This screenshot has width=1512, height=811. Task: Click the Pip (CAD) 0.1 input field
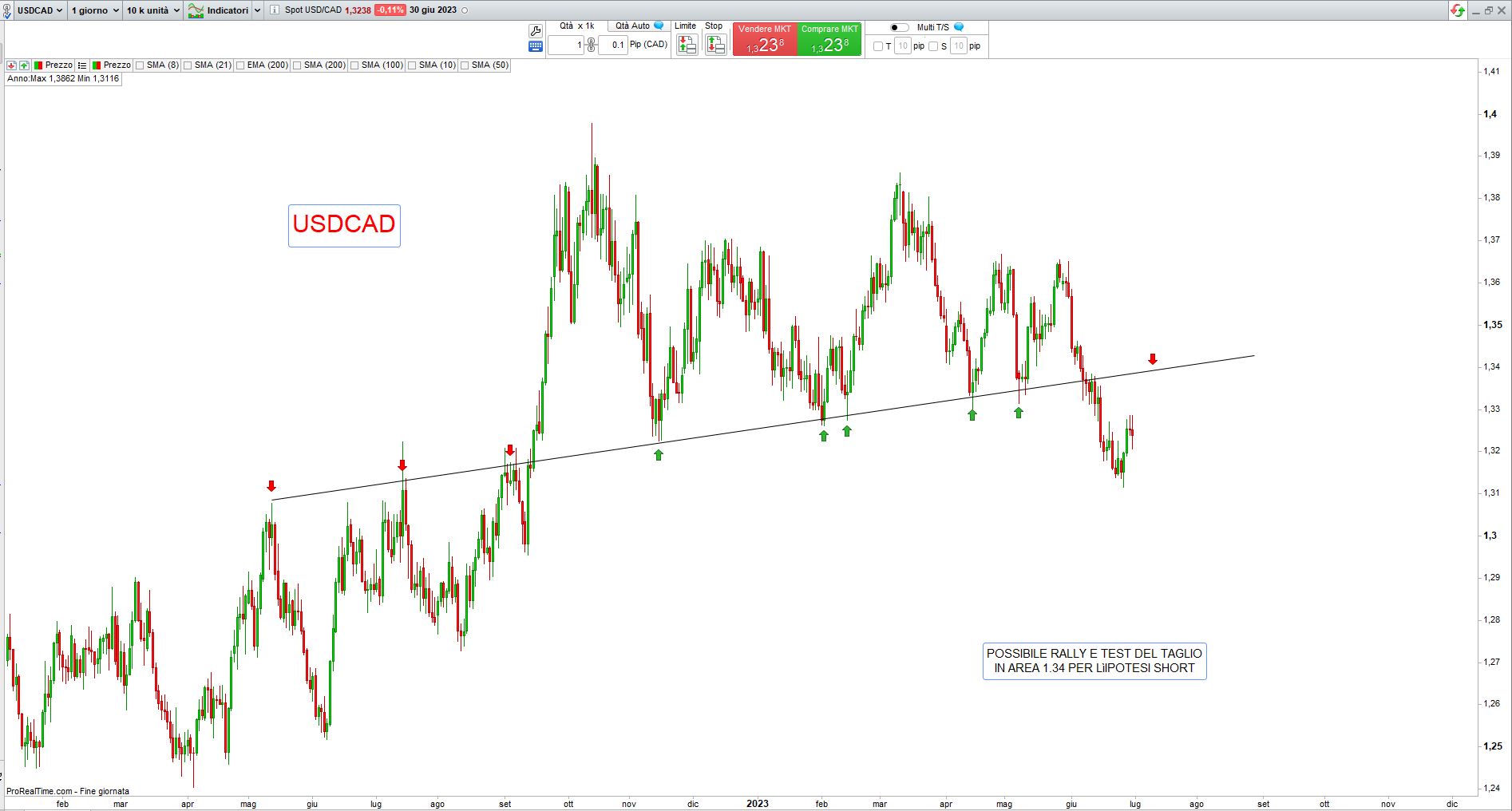(x=614, y=45)
